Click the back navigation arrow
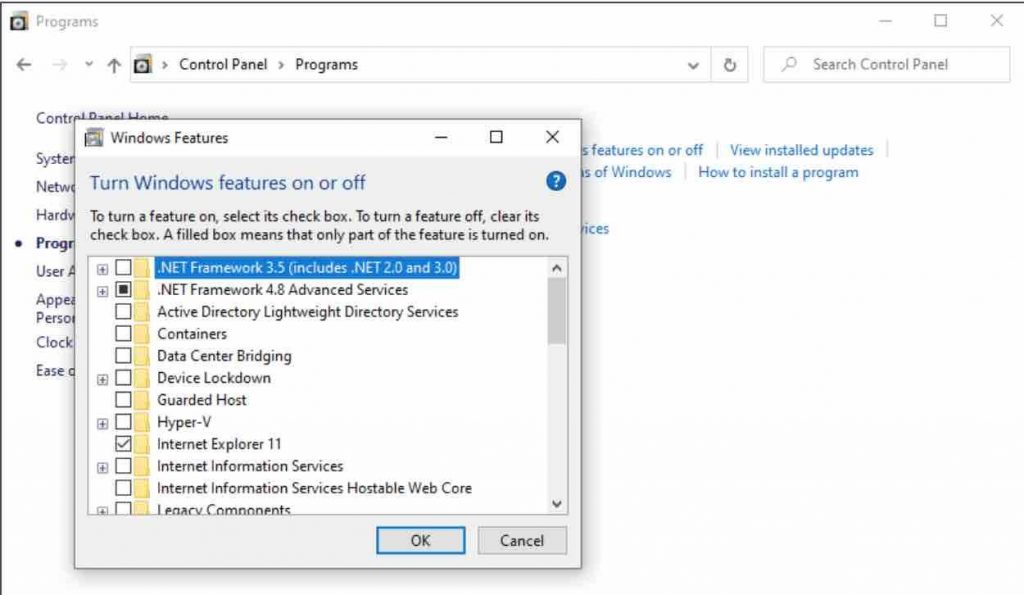This screenshot has height=595, width=1024. (x=23, y=64)
